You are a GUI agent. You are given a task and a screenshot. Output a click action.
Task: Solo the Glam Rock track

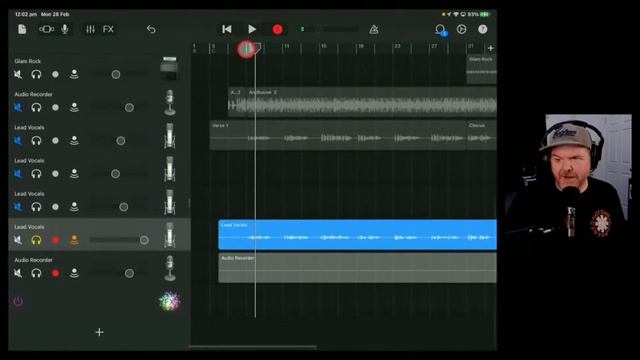coord(36,74)
